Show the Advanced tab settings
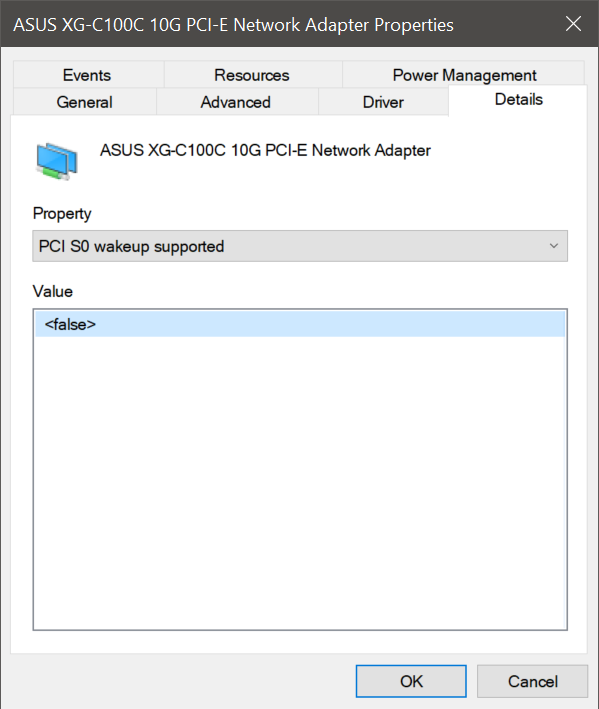The image size is (599, 709). tap(236, 102)
